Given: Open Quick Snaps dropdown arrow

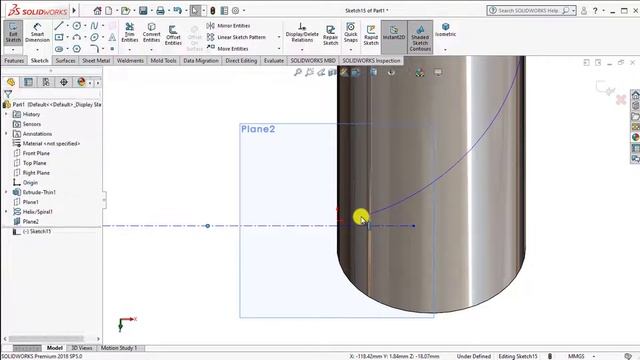Looking at the screenshot, I should point(351,50).
